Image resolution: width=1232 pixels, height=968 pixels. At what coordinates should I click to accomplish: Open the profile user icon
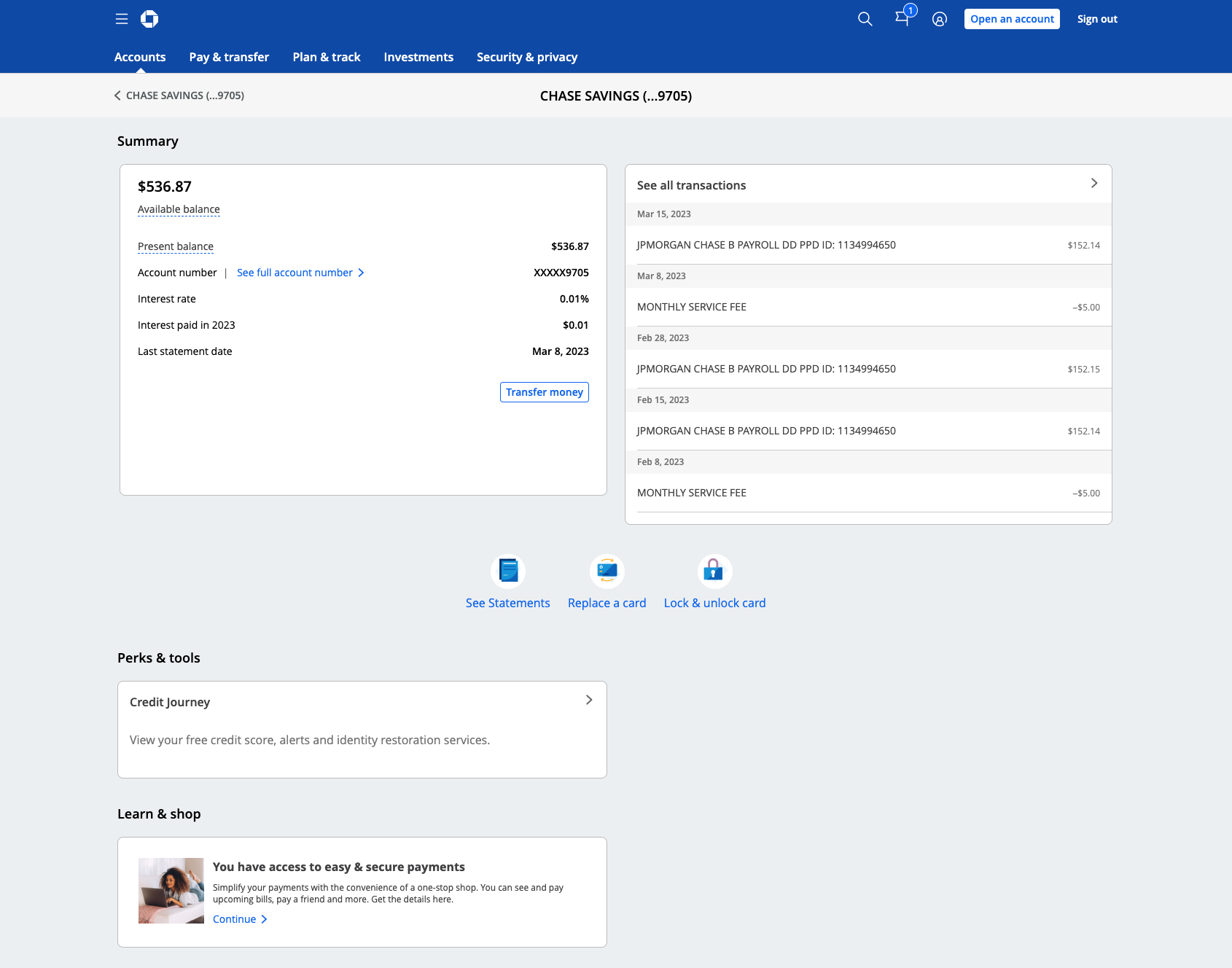(x=940, y=19)
